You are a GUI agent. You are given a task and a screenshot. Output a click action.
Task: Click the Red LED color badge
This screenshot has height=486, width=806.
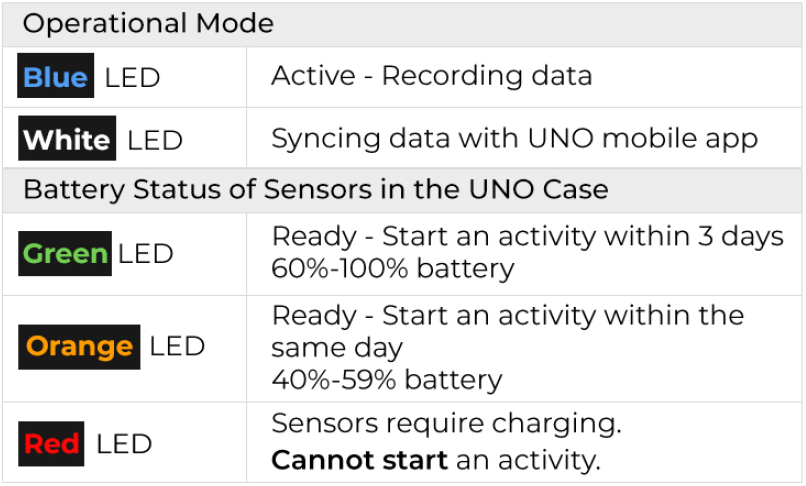(x=51, y=443)
